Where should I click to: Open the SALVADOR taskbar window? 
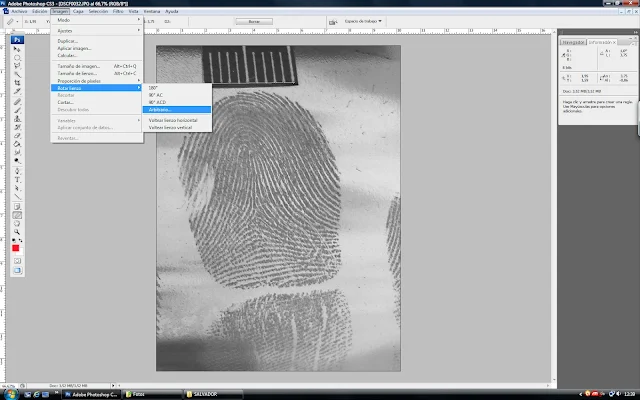[213, 394]
